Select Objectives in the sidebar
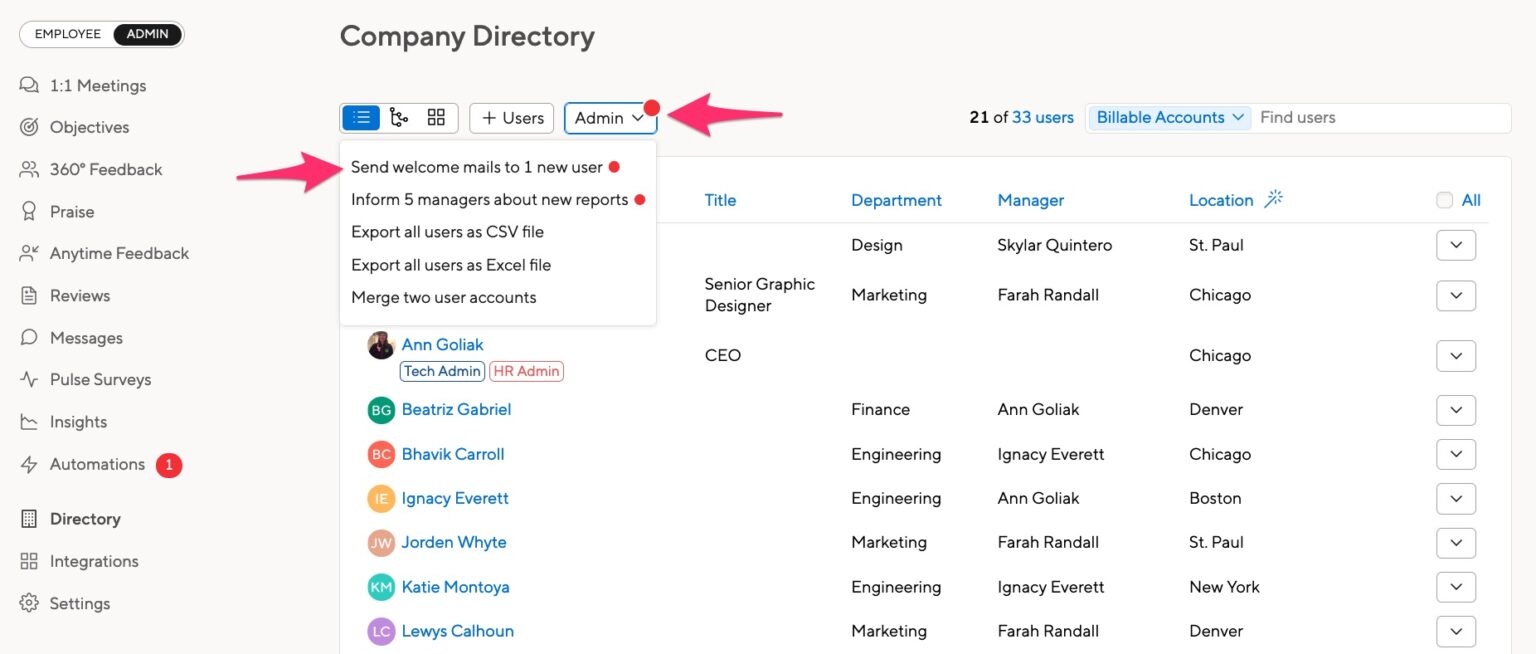This screenshot has height=654, width=1536. point(89,127)
